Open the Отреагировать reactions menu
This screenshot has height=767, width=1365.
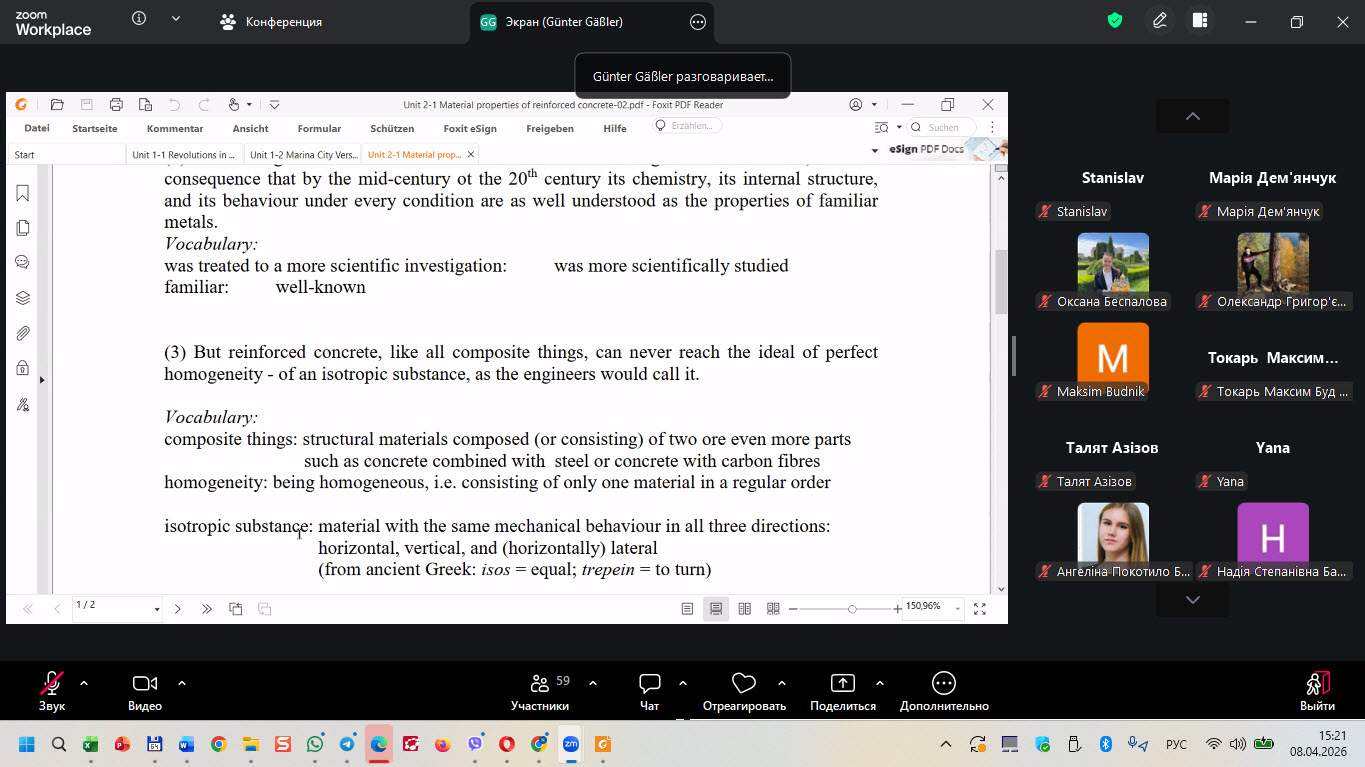[x=744, y=690]
